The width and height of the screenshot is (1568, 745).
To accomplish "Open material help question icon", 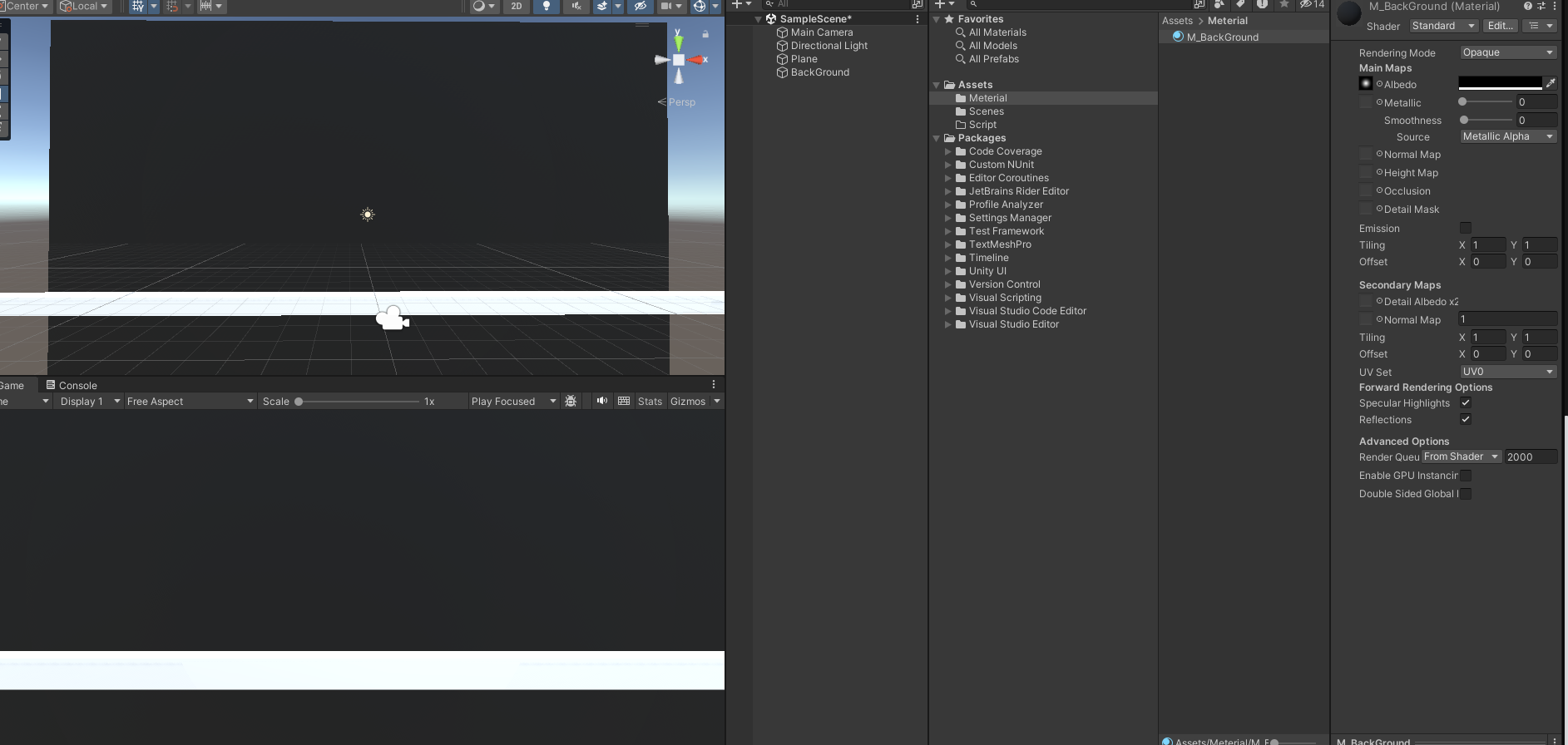I will pyautogui.click(x=1528, y=6).
